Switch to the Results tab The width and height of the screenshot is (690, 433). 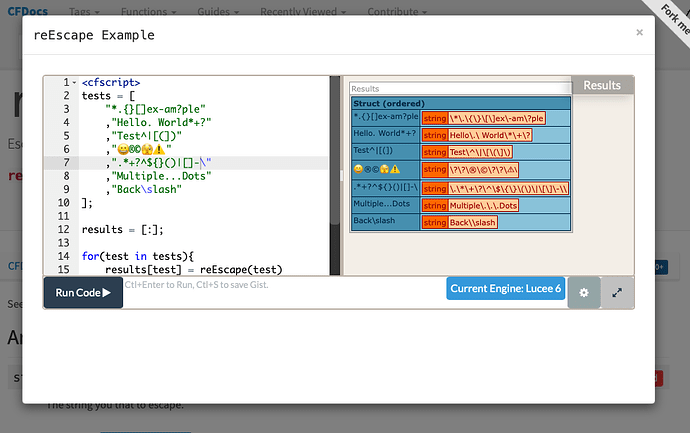(602, 85)
